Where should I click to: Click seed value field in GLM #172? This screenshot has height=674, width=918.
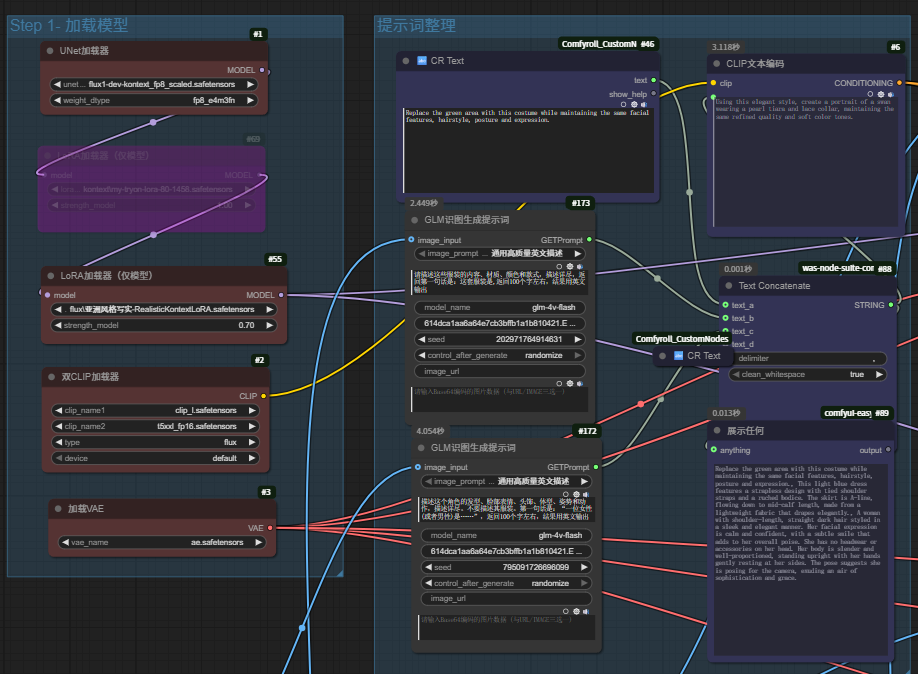(x=506, y=567)
